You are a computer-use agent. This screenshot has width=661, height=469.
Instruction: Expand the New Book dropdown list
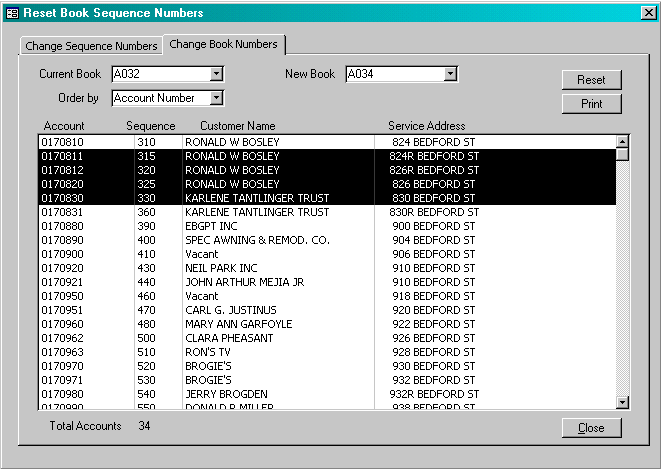click(451, 74)
